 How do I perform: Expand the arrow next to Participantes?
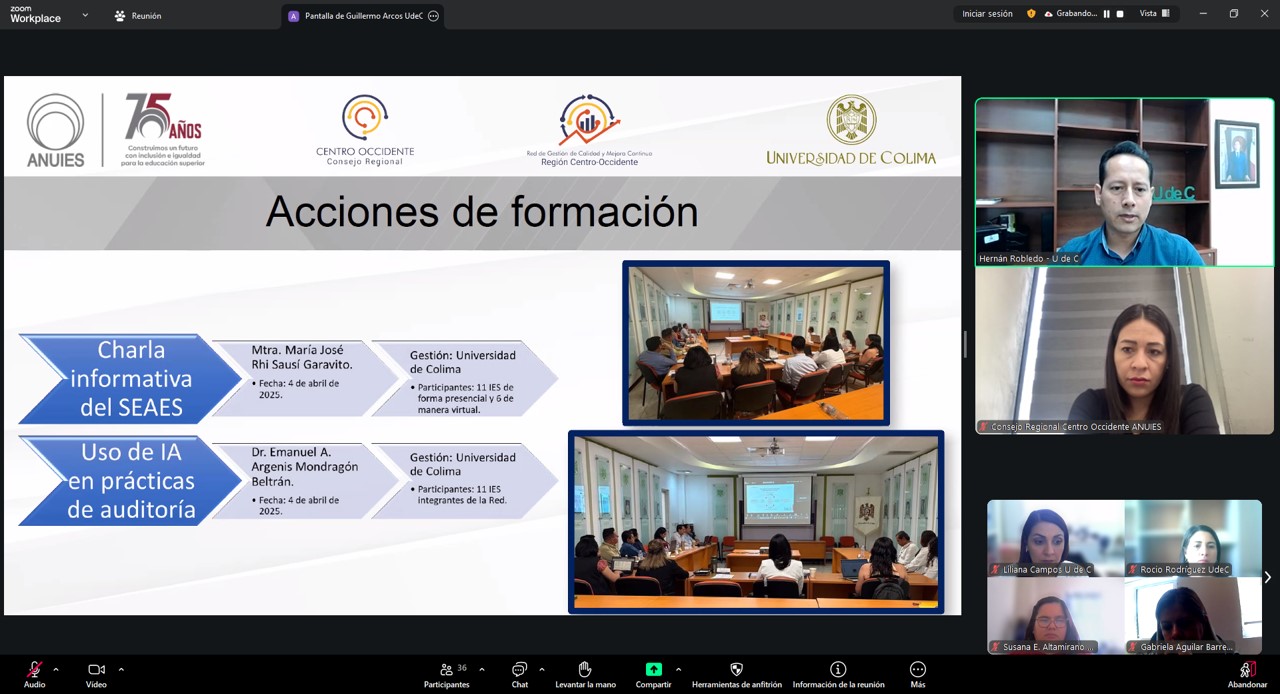point(482,669)
